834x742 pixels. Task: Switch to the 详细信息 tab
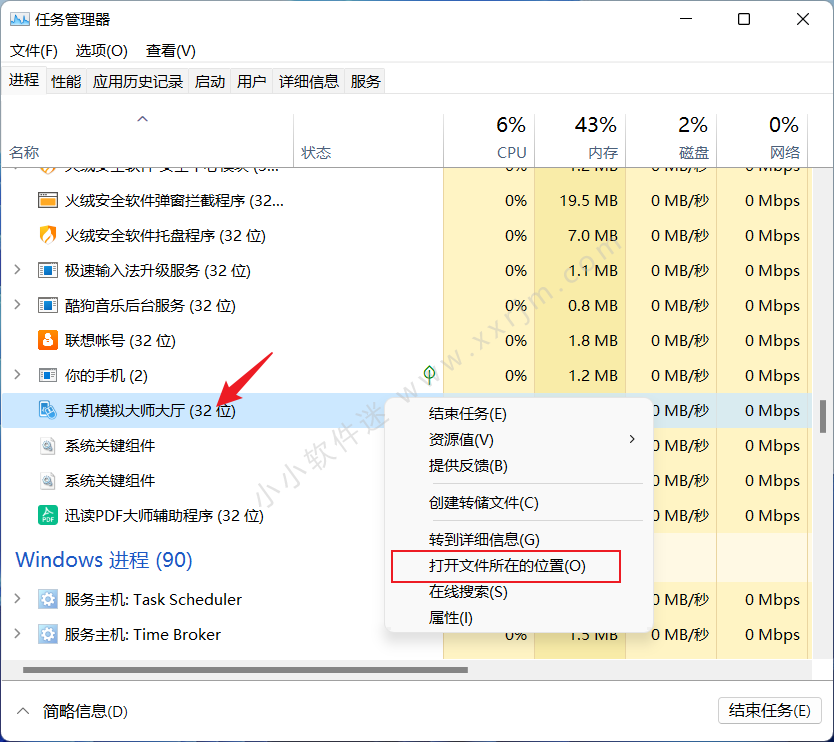pyautogui.click(x=309, y=81)
